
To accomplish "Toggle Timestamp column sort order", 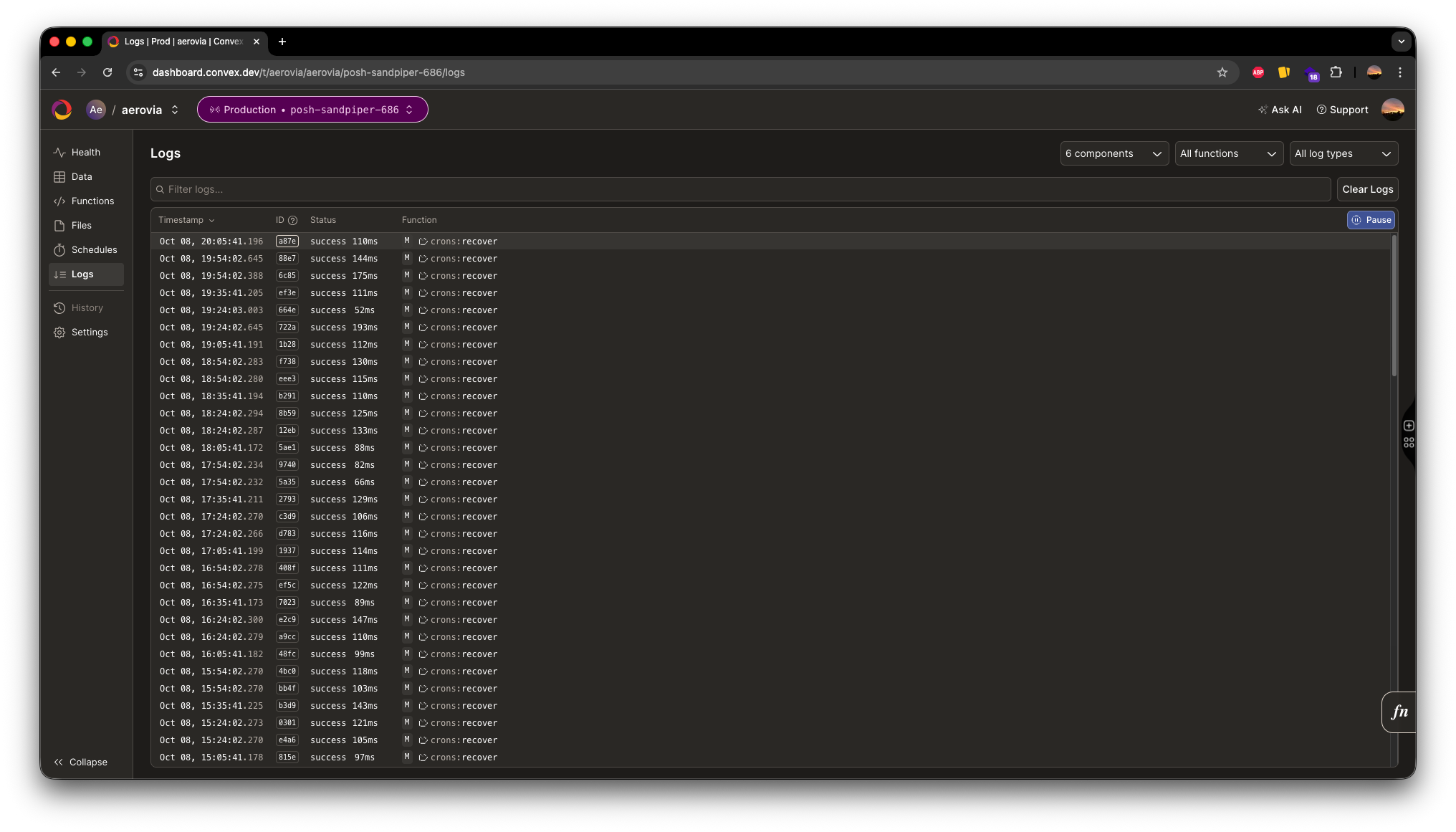I will click(x=186, y=220).
